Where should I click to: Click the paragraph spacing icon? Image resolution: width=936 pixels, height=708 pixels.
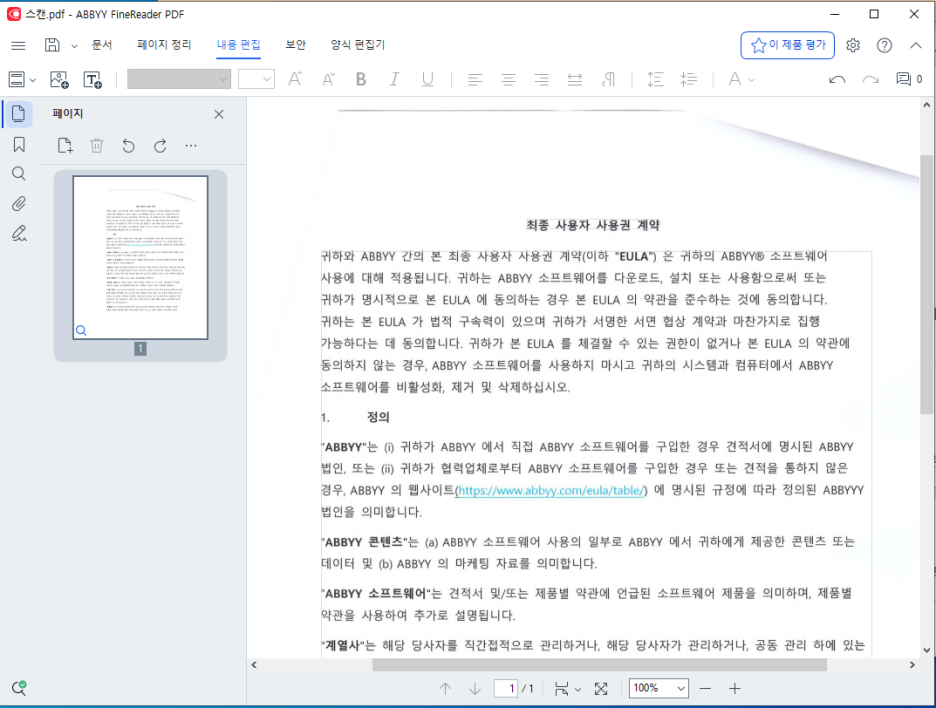688,79
